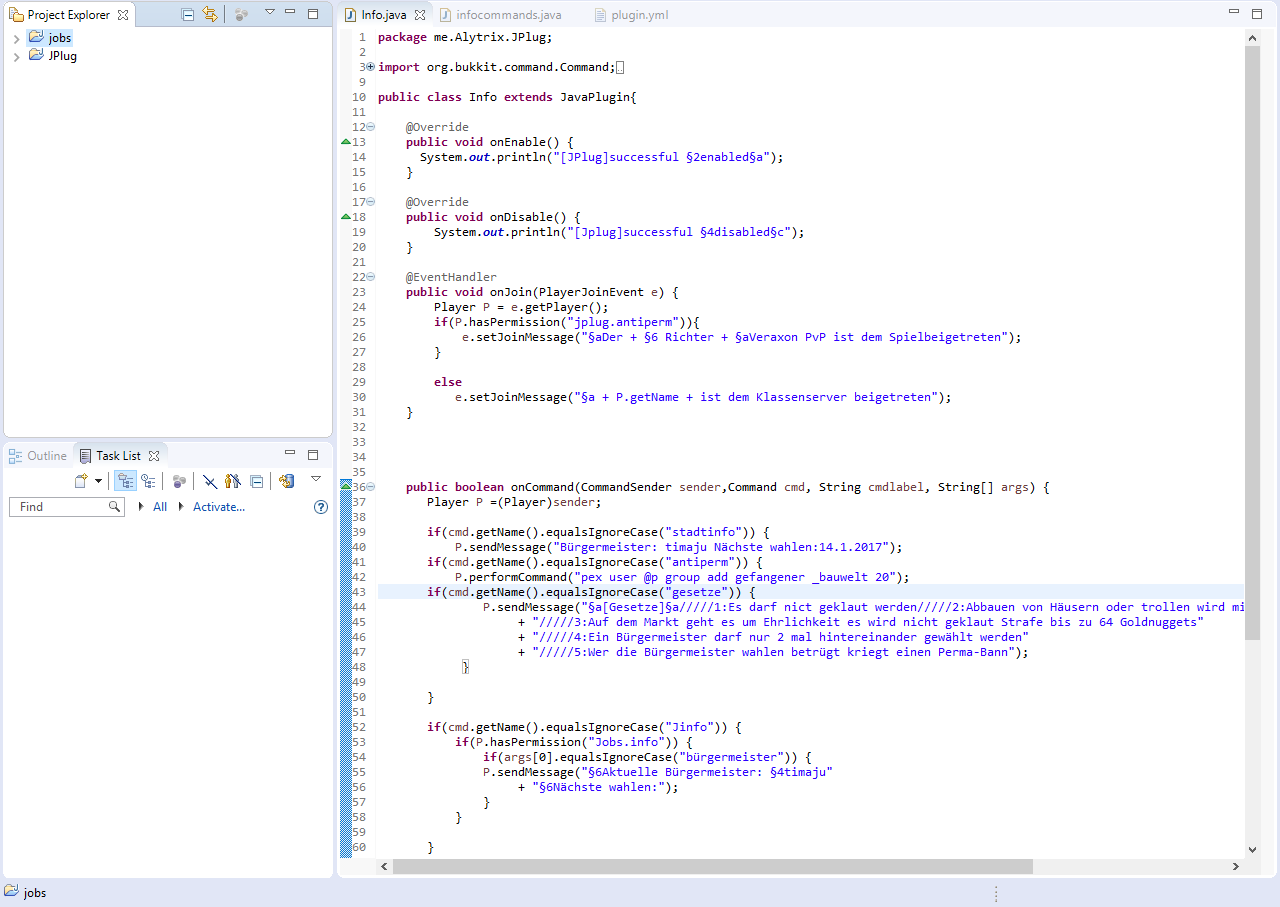
Task: Click the override marker on line 13
Action: (346, 142)
